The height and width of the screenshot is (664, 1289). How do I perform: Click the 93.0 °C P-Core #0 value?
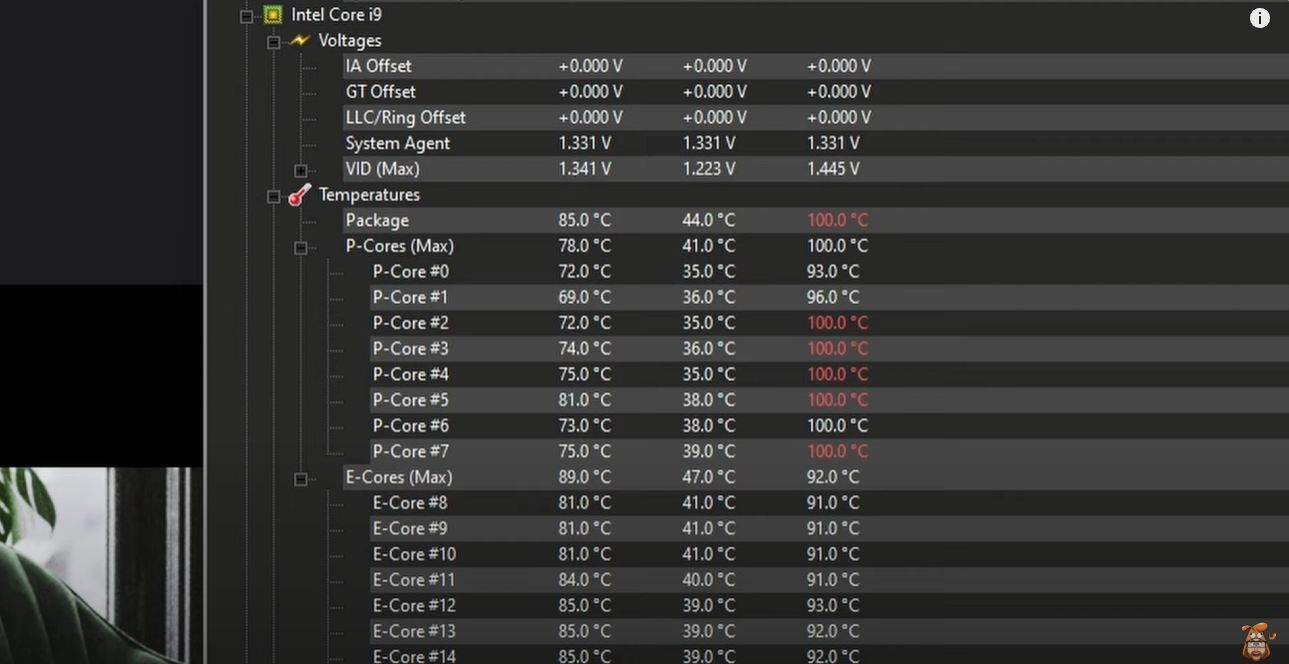tap(832, 272)
